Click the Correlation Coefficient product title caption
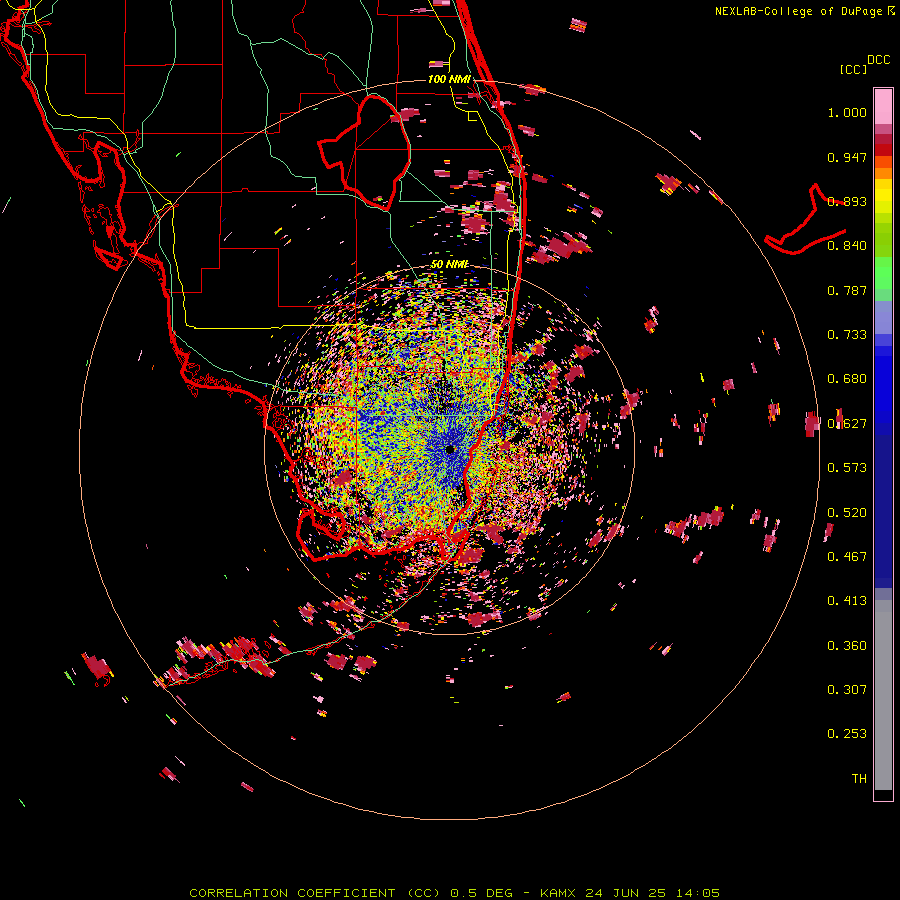900x900 pixels. (x=455, y=893)
